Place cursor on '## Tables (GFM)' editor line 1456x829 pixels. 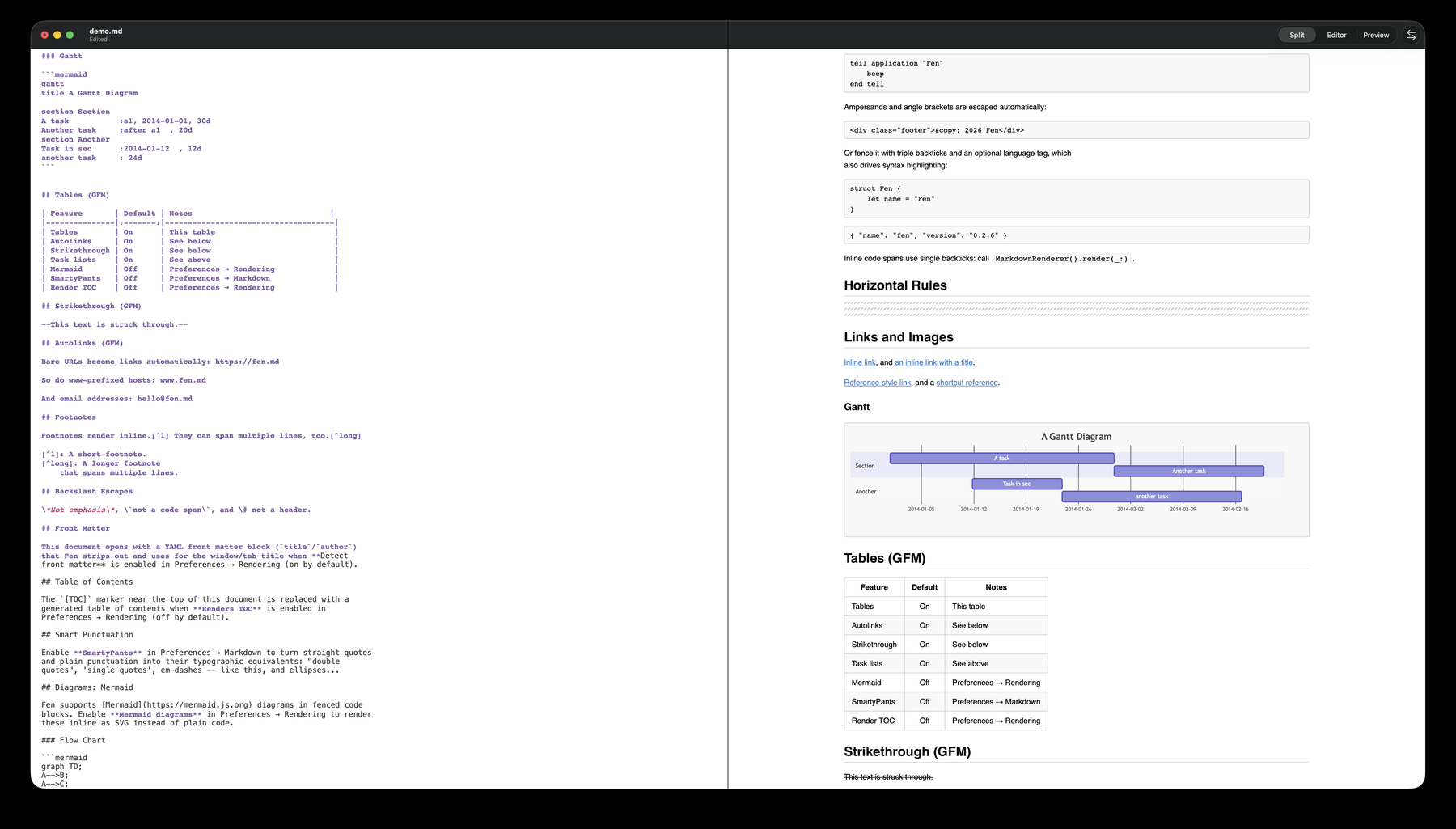75,195
